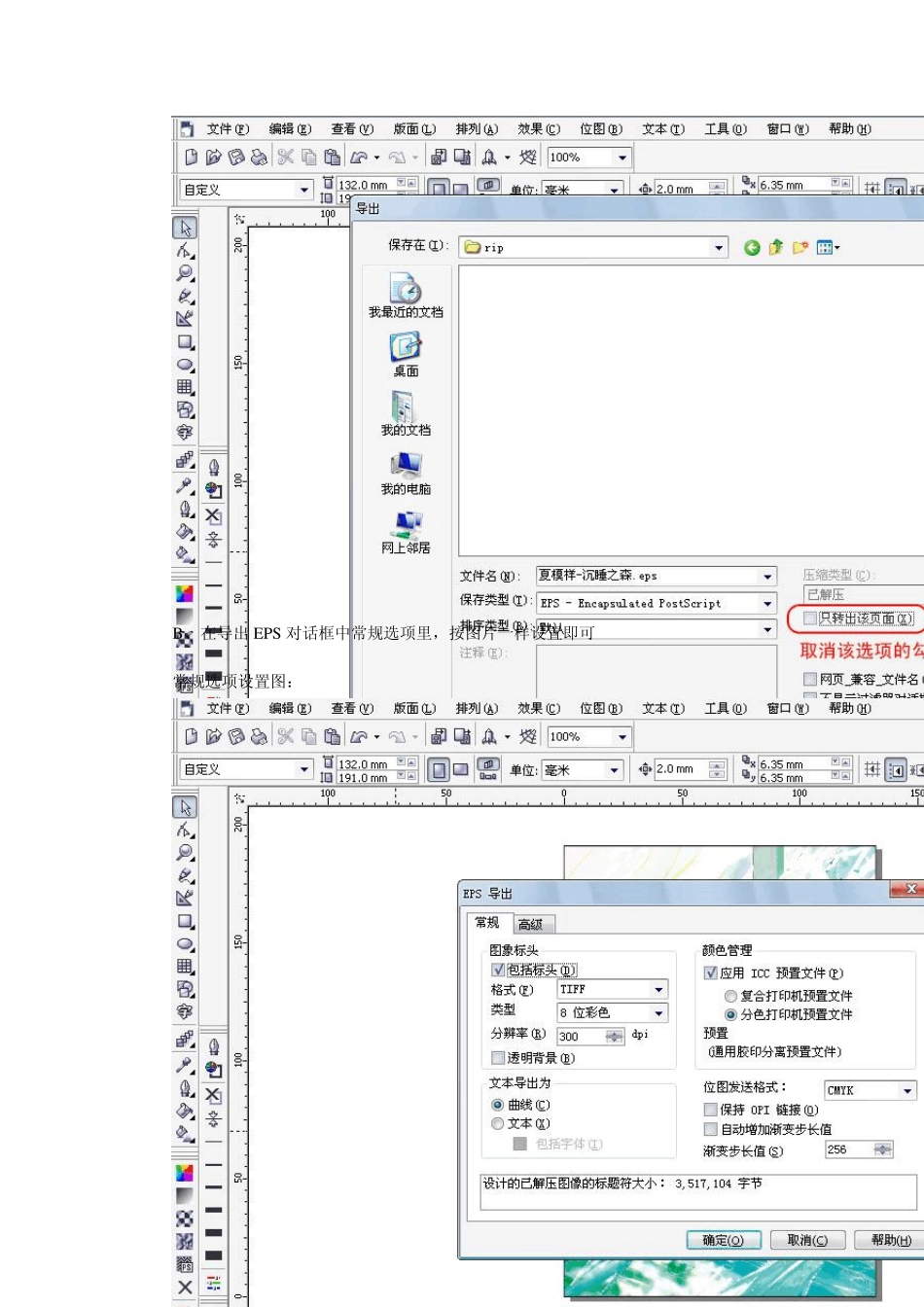
Task: Open 文件(F) menu in lower screenshot
Action: pyautogui.click(x=228, y=709)
